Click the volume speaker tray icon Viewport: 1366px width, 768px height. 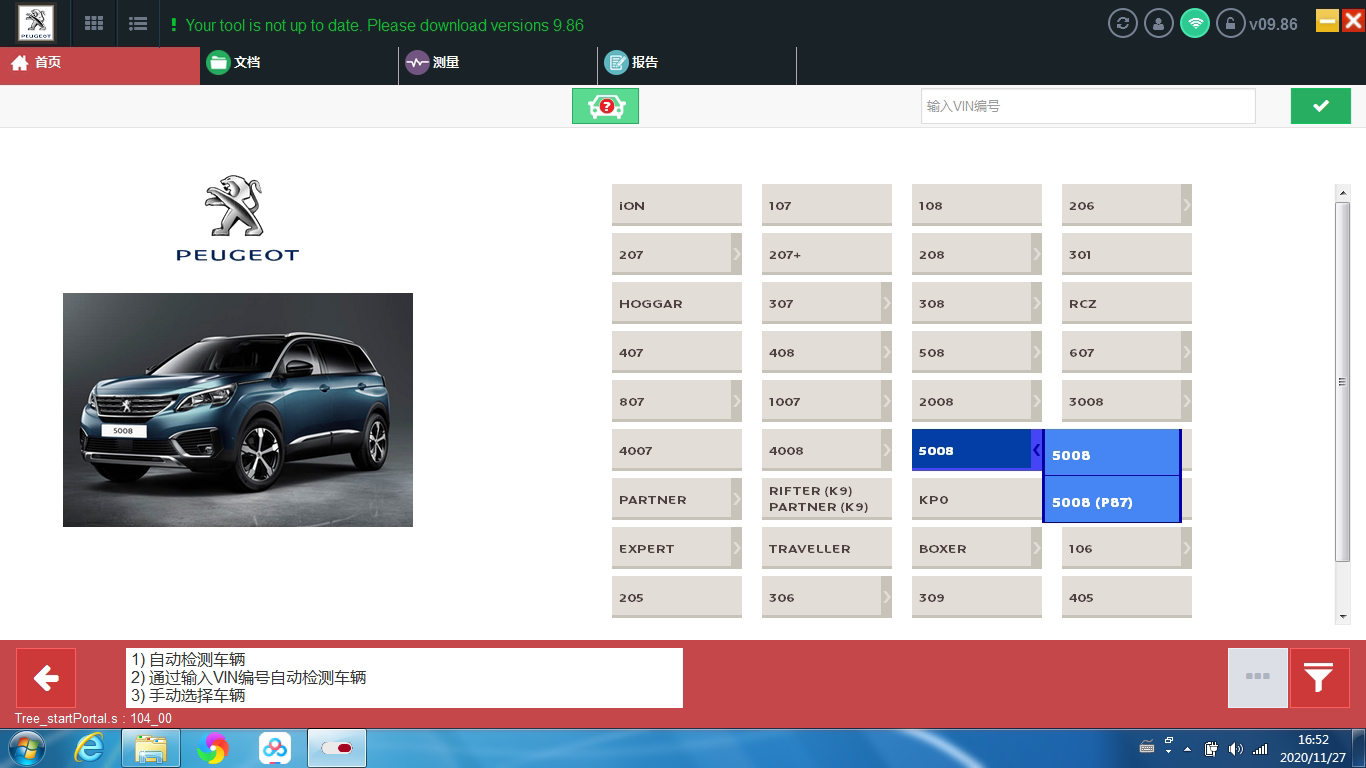pyautogui.click(x=1235, y=749)
